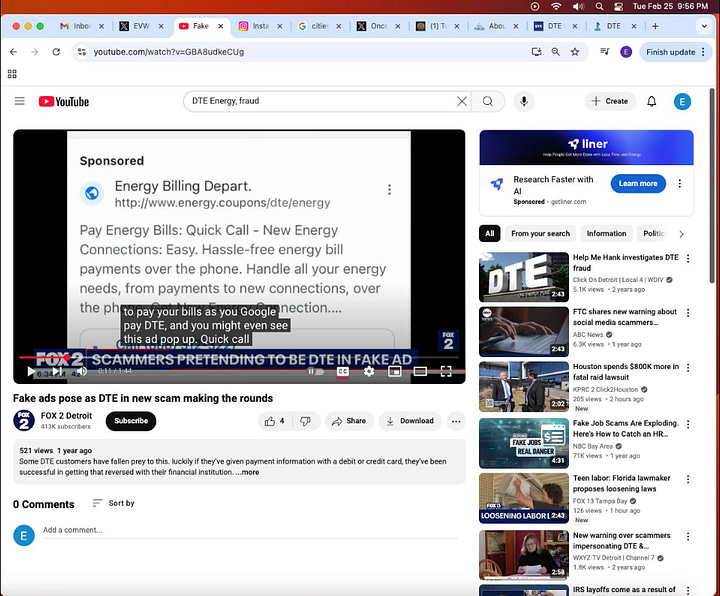720x596 pixels.
Task: Clear the search box with X icon
Action: [x=462, y=101]
